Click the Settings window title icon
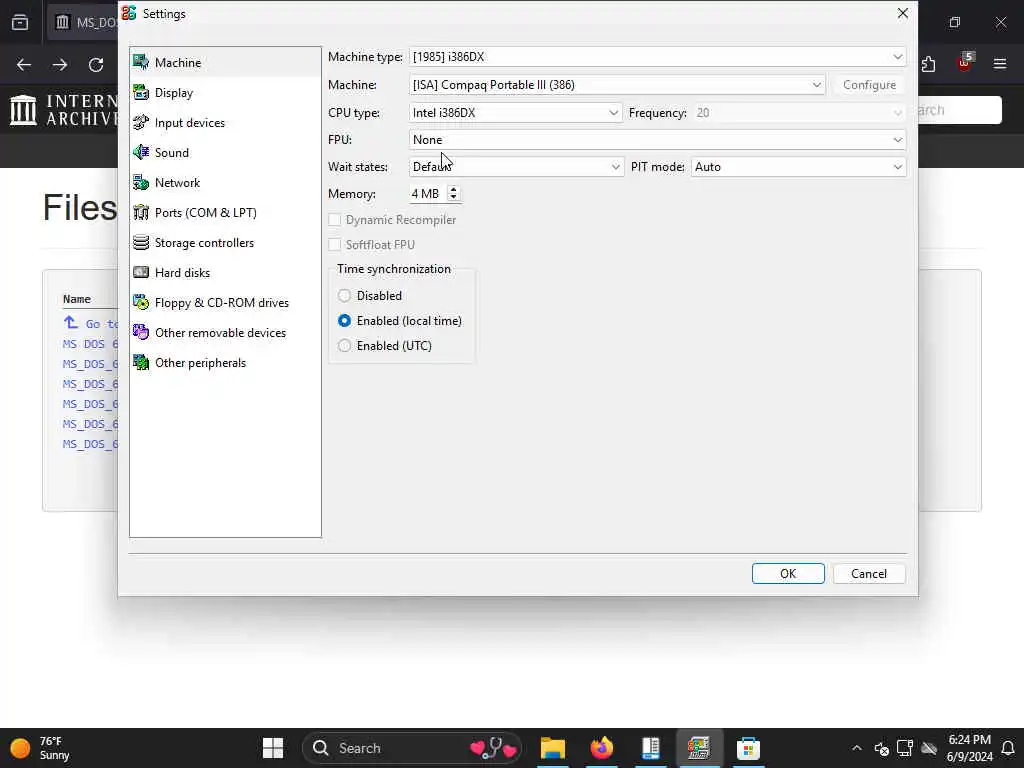 pos(129,13)
